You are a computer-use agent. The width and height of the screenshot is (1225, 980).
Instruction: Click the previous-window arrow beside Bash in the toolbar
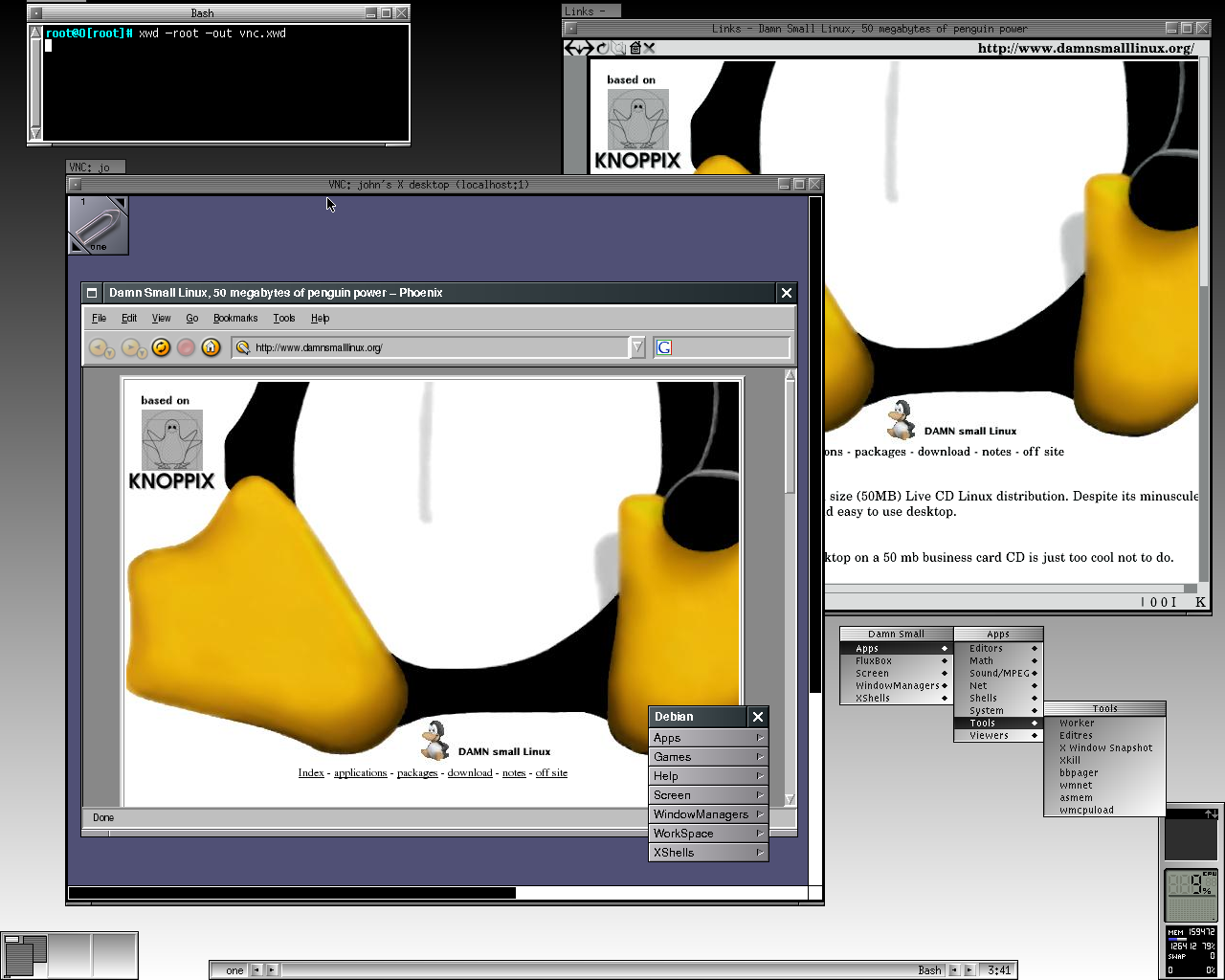(x=954, y=970)
